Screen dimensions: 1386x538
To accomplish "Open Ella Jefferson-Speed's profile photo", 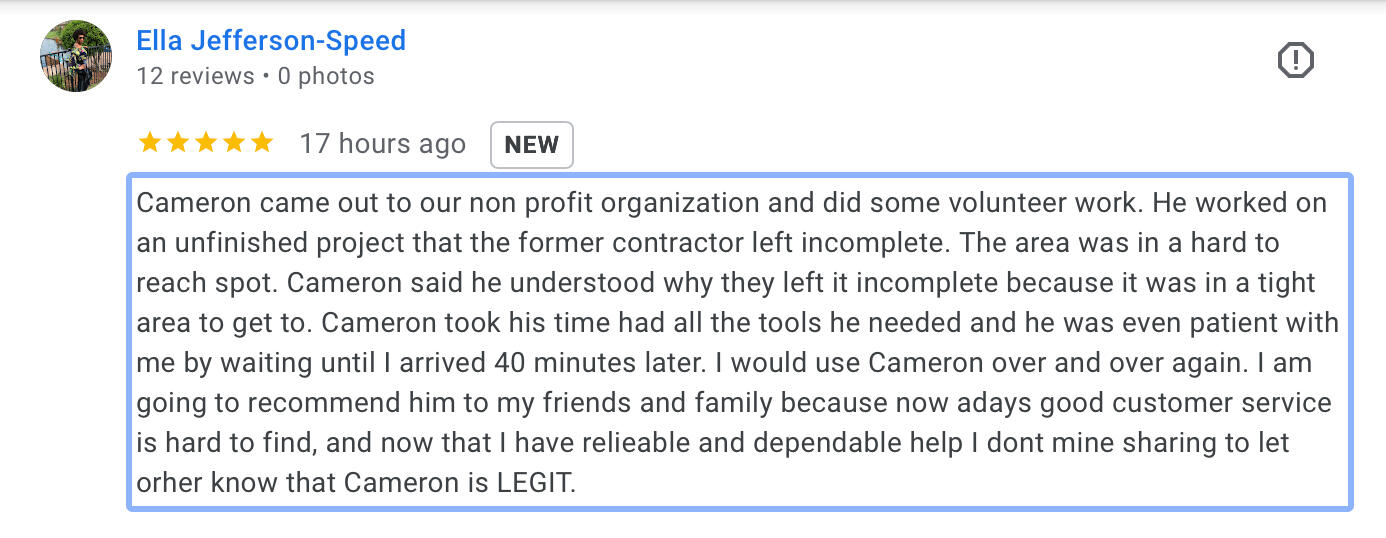I will click(x=76, y=57).
